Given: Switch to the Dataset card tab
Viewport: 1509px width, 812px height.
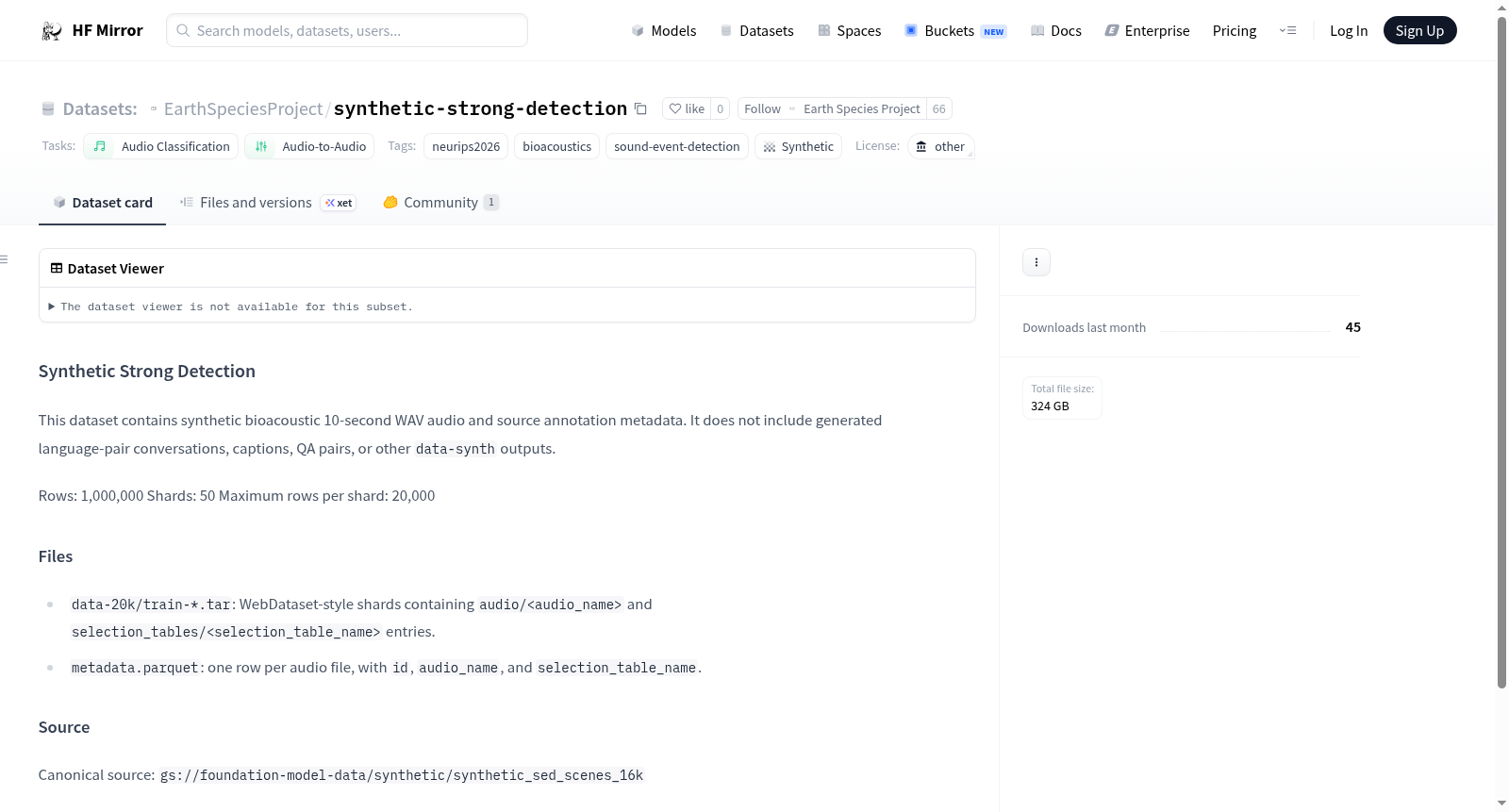Looking at the screenshot, I should coord(102,202).
